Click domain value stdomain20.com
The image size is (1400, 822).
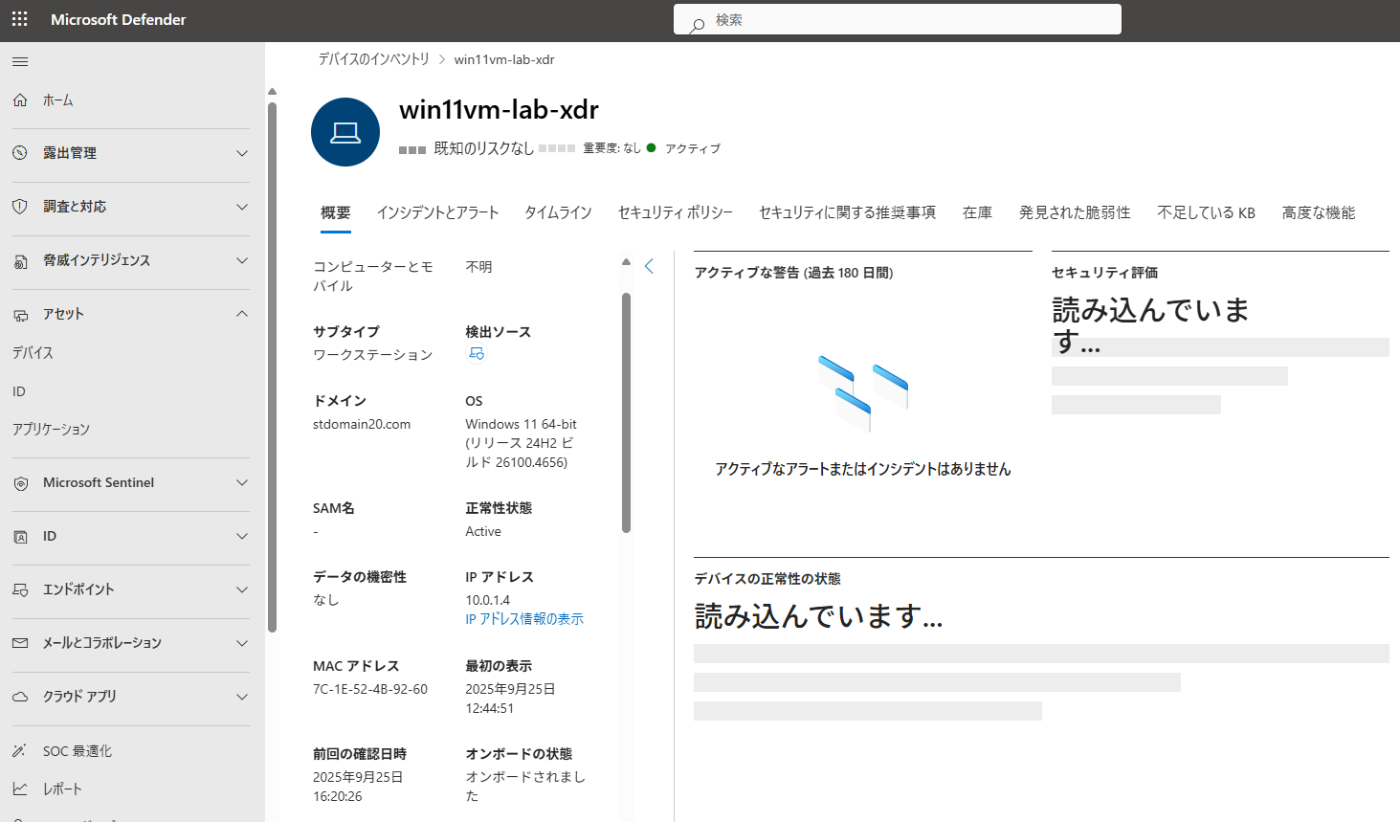pyautogui.click(x=362, y=424)
